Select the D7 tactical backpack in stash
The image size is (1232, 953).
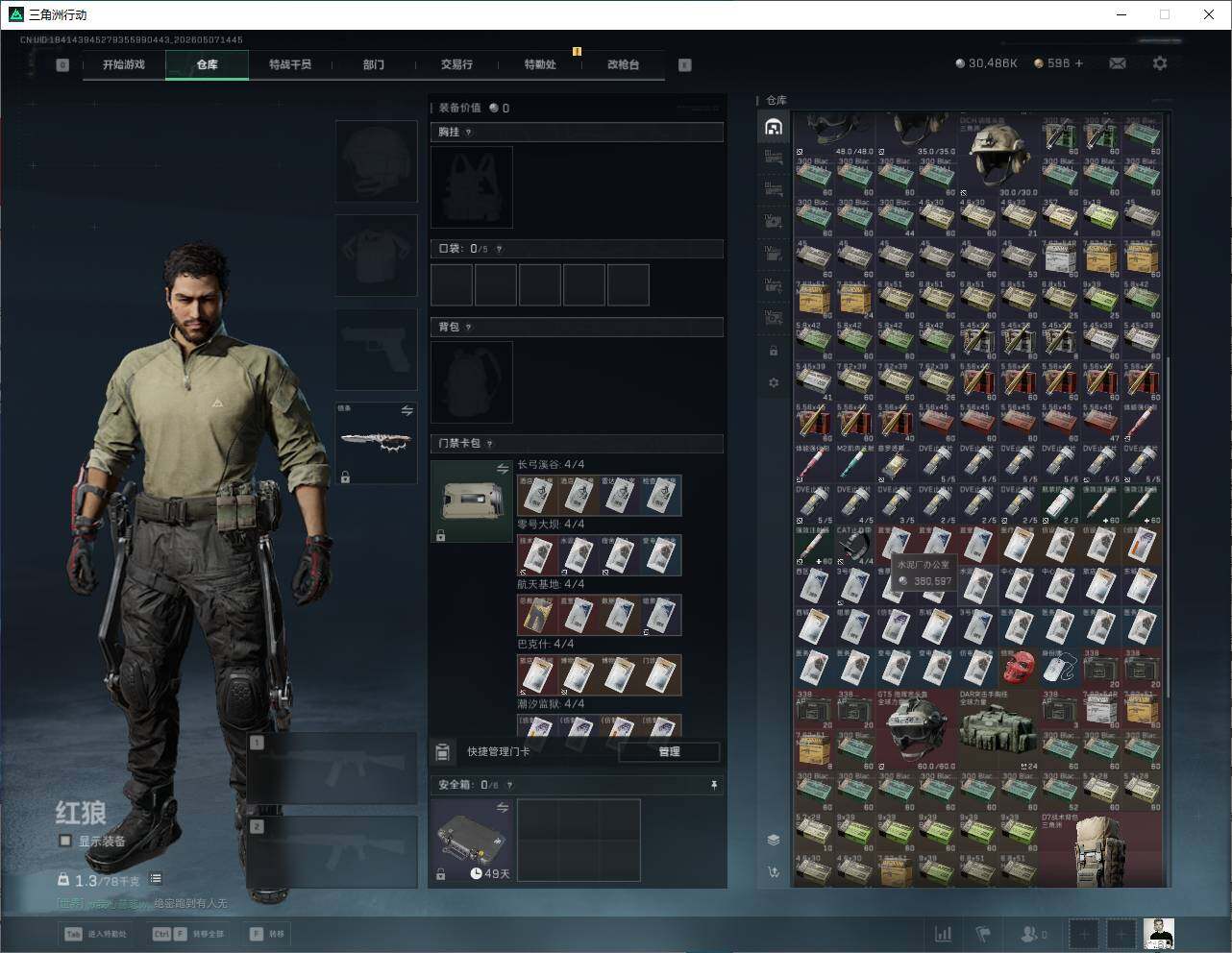(1102, 848)
